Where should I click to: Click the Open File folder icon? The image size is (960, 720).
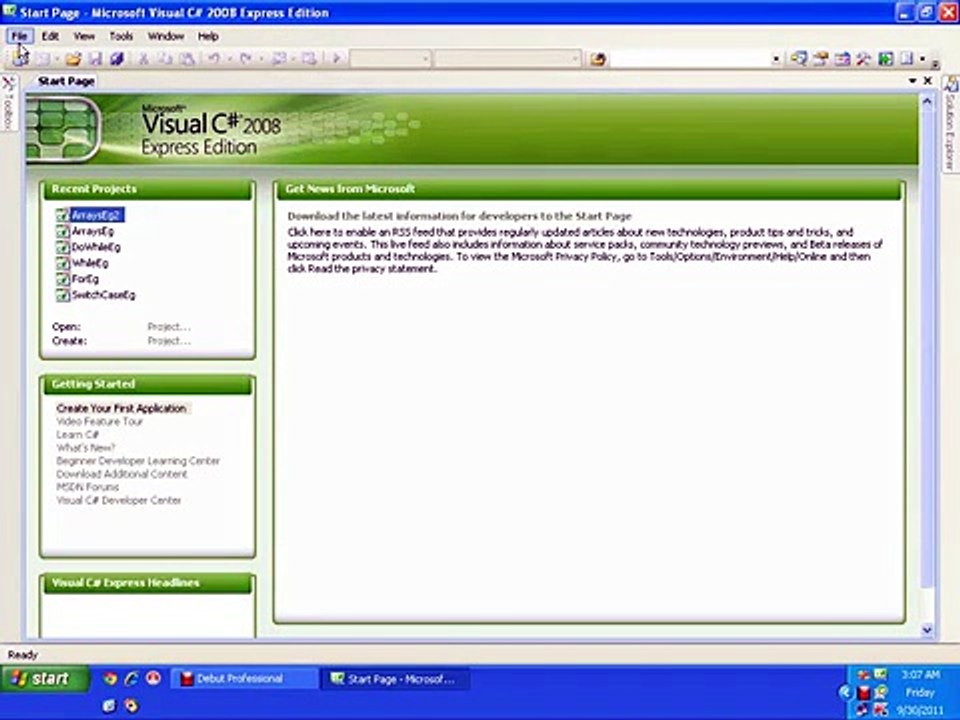pyautogui.click(x=73, y=59)
